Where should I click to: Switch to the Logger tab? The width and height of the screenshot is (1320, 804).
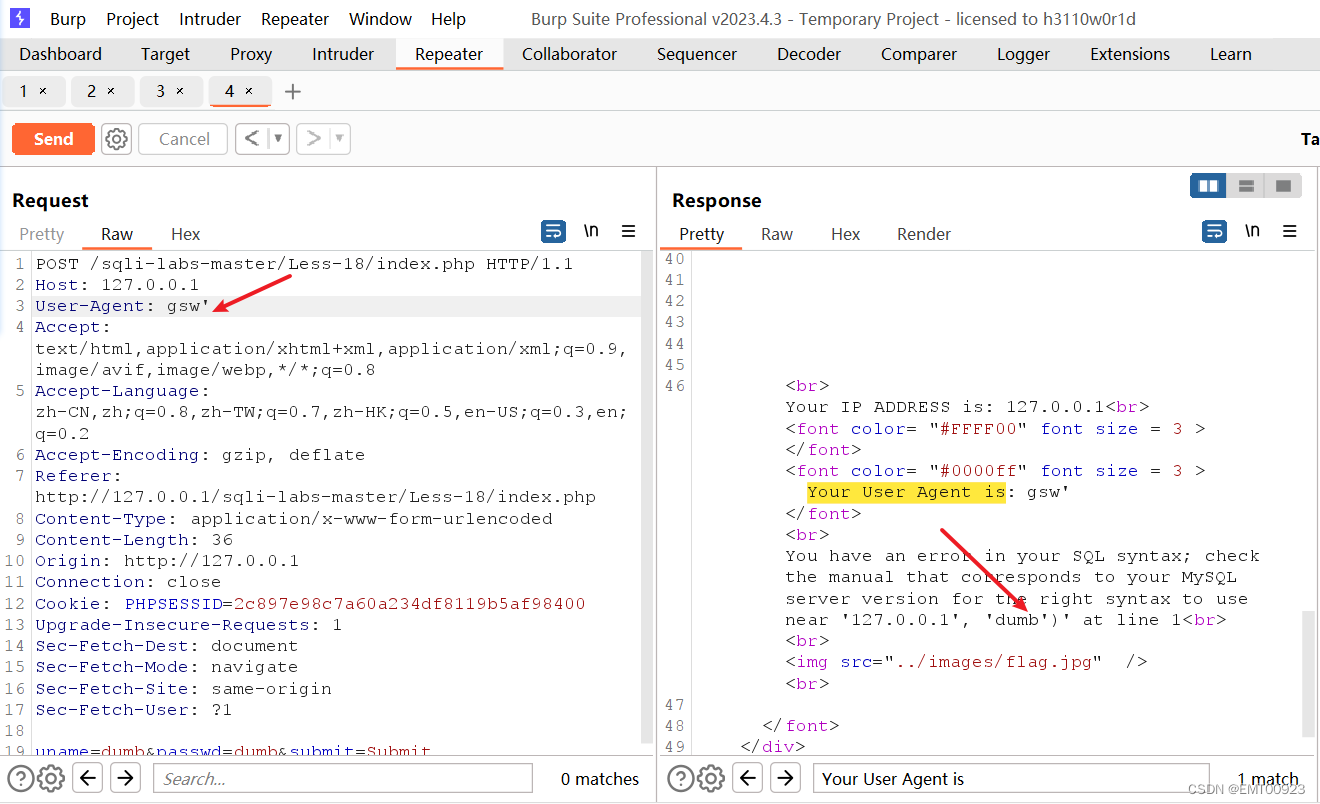pos(1023,54)
